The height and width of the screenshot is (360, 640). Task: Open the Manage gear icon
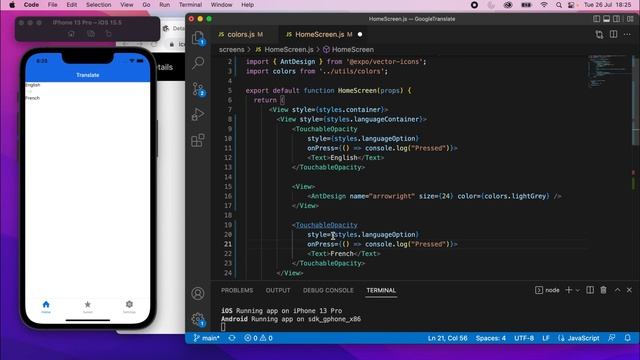[x=198, y=319]
